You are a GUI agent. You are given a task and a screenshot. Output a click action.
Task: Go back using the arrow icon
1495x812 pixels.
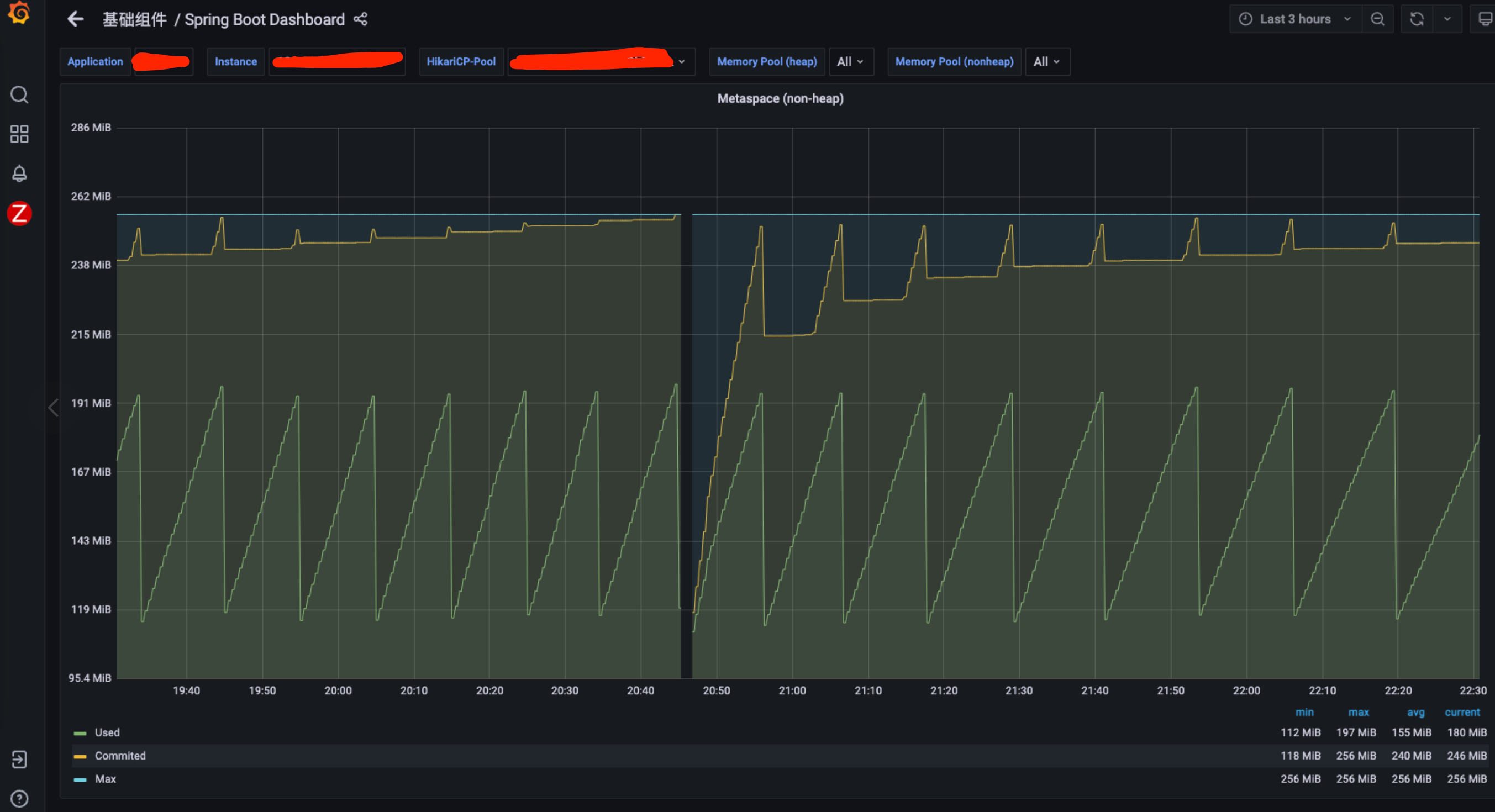click(x=76, y=19)
